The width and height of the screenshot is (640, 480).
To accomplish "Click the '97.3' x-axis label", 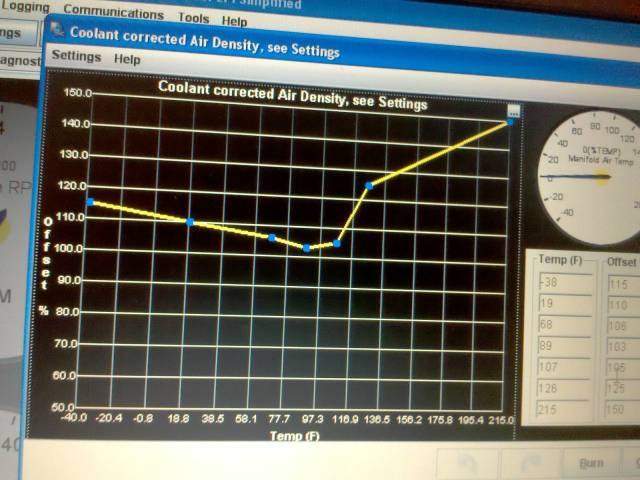I will (312, 419).
